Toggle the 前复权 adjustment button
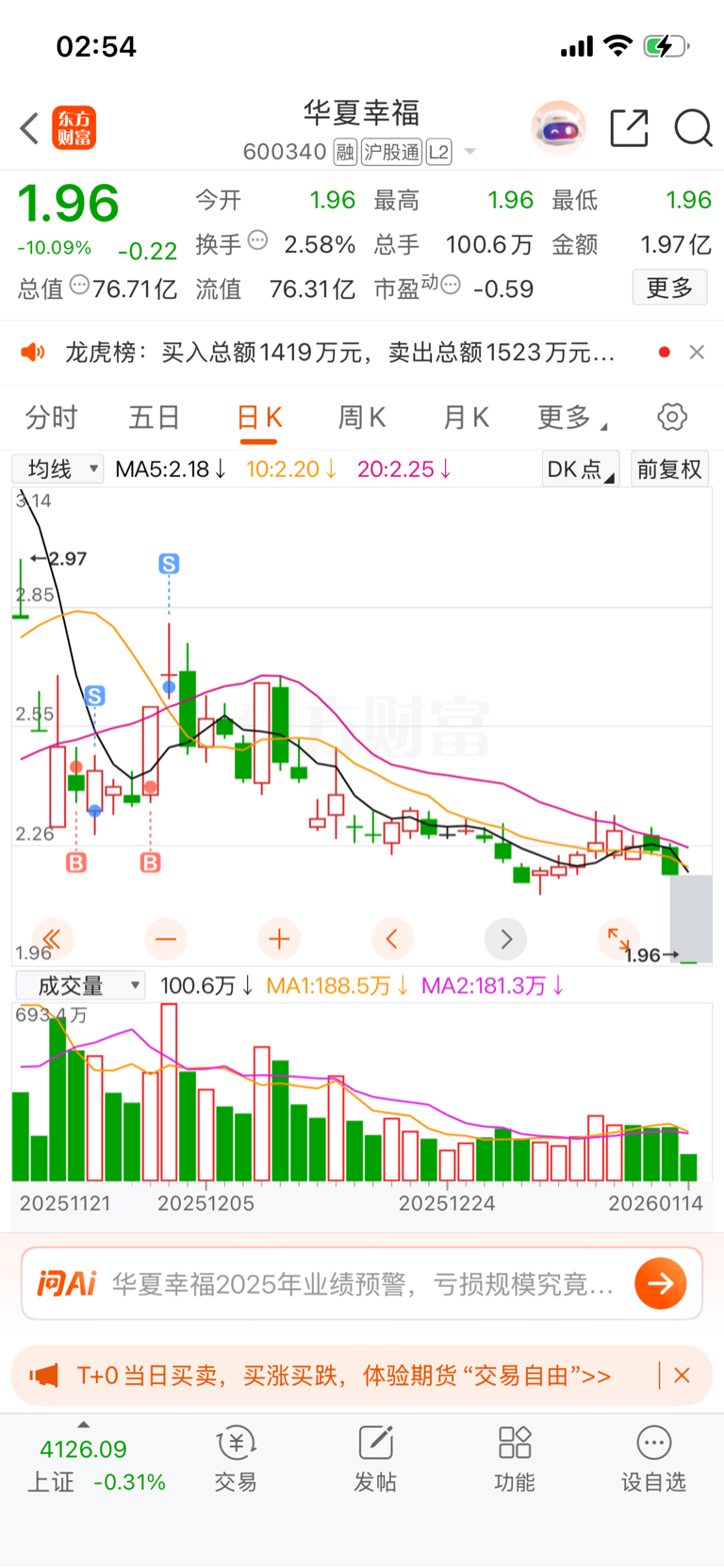Screen dimensions: 724x1568 (669, 469)
